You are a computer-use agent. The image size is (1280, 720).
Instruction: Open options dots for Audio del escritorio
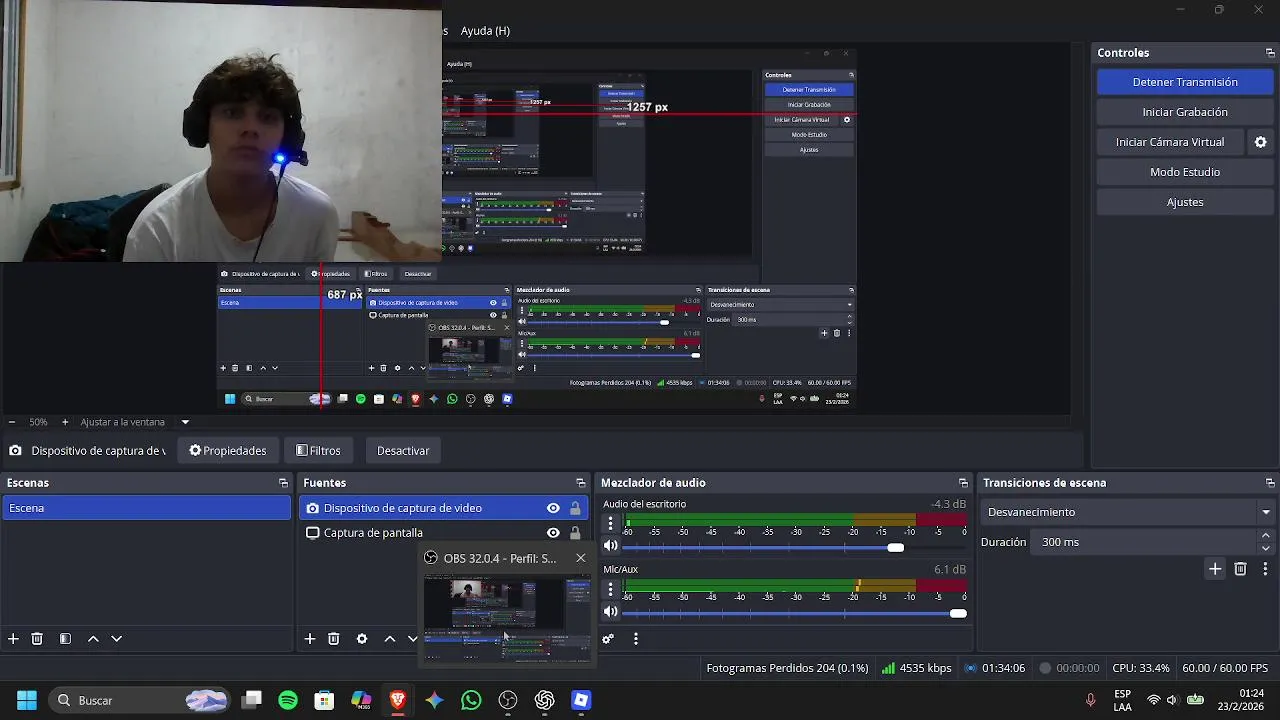[x=610, y=523]
